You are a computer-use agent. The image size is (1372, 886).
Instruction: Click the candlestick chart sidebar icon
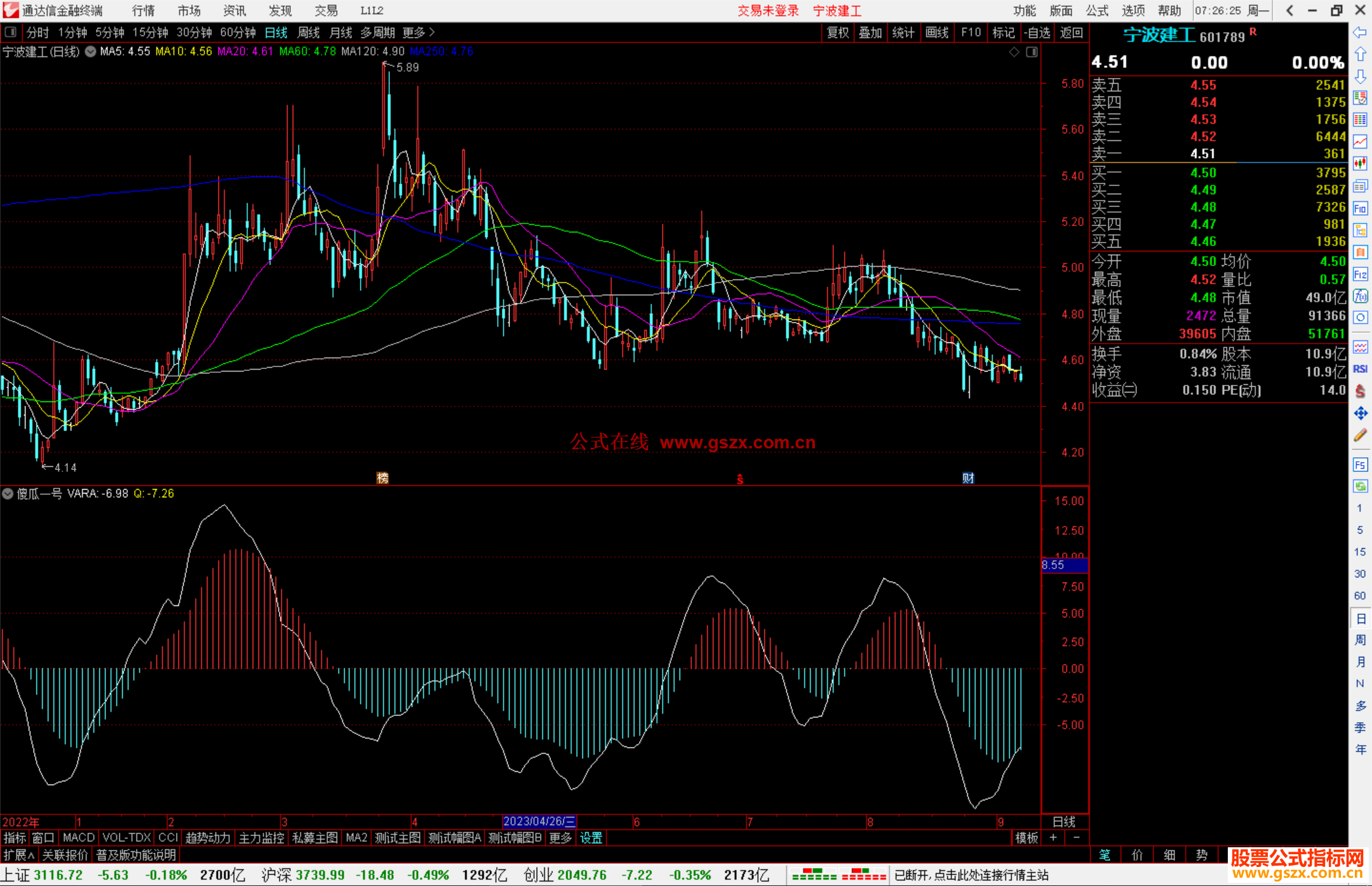click(1360, 164)
